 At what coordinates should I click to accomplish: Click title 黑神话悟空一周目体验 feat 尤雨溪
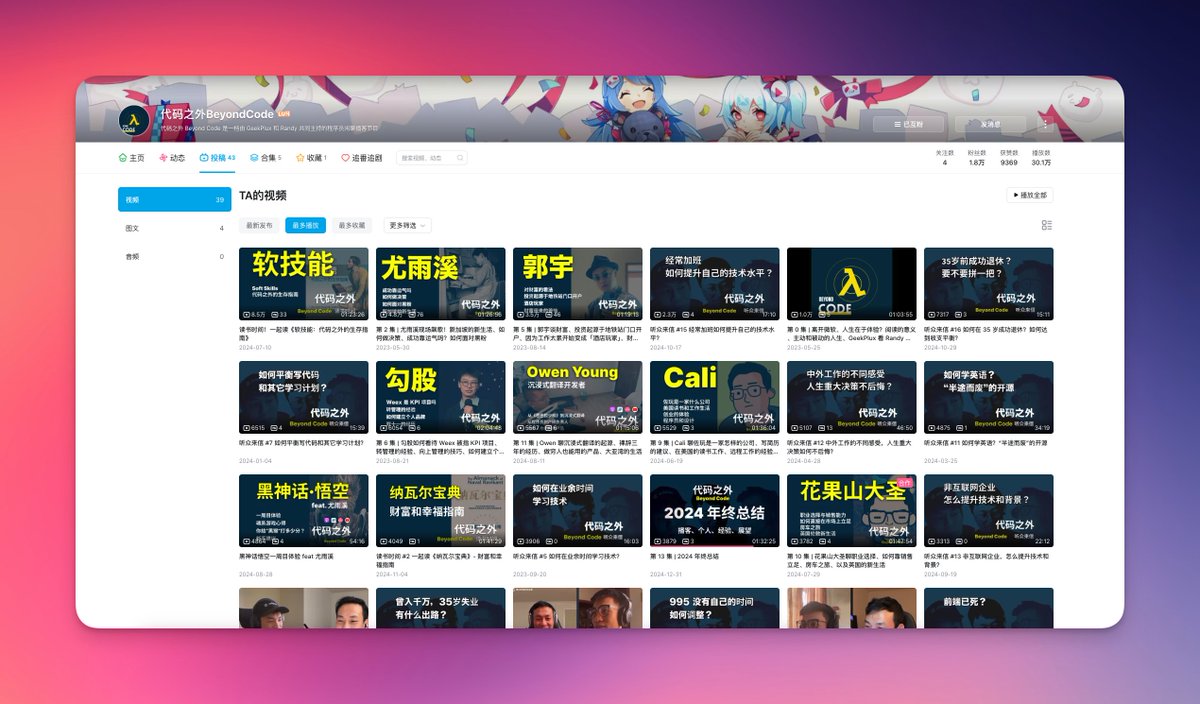pyautogui.click(x=286, y=555)
